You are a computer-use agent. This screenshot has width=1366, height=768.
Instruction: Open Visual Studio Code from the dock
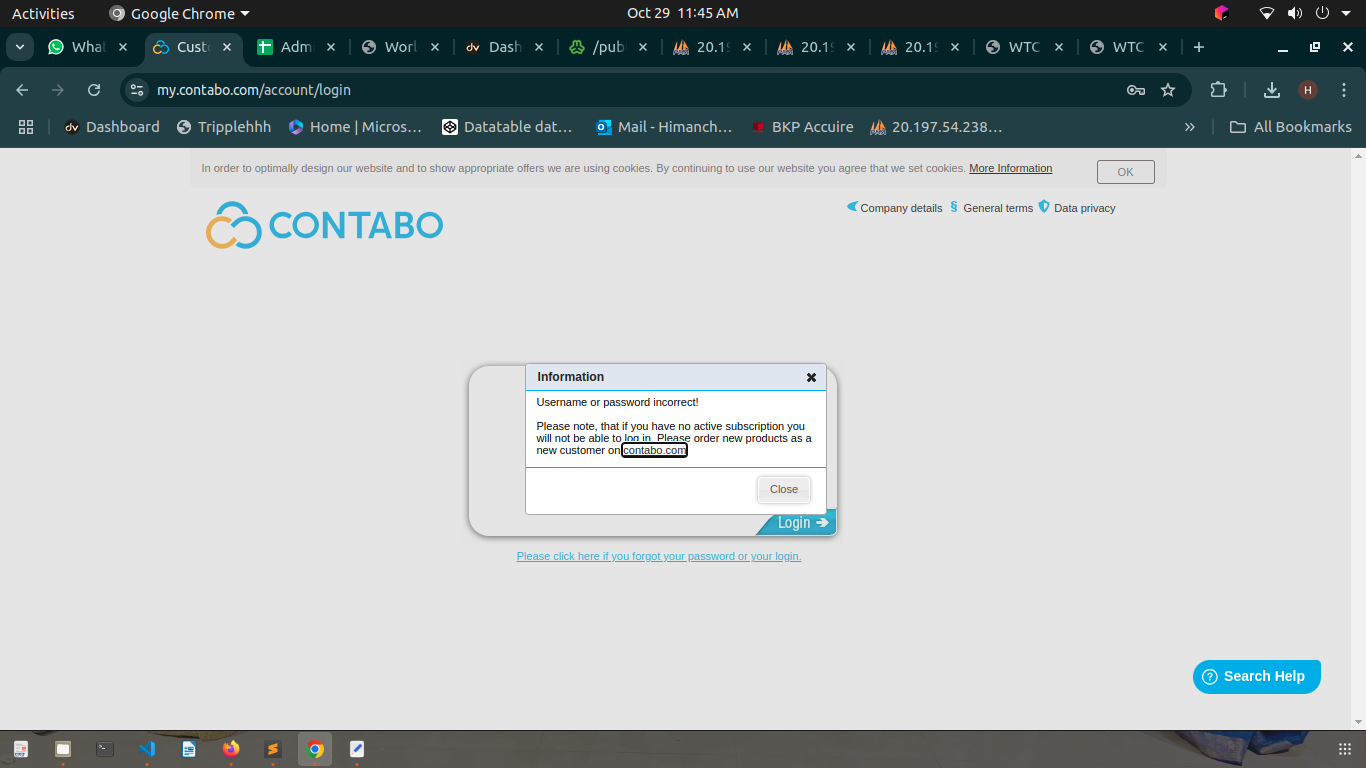point(147,748)
